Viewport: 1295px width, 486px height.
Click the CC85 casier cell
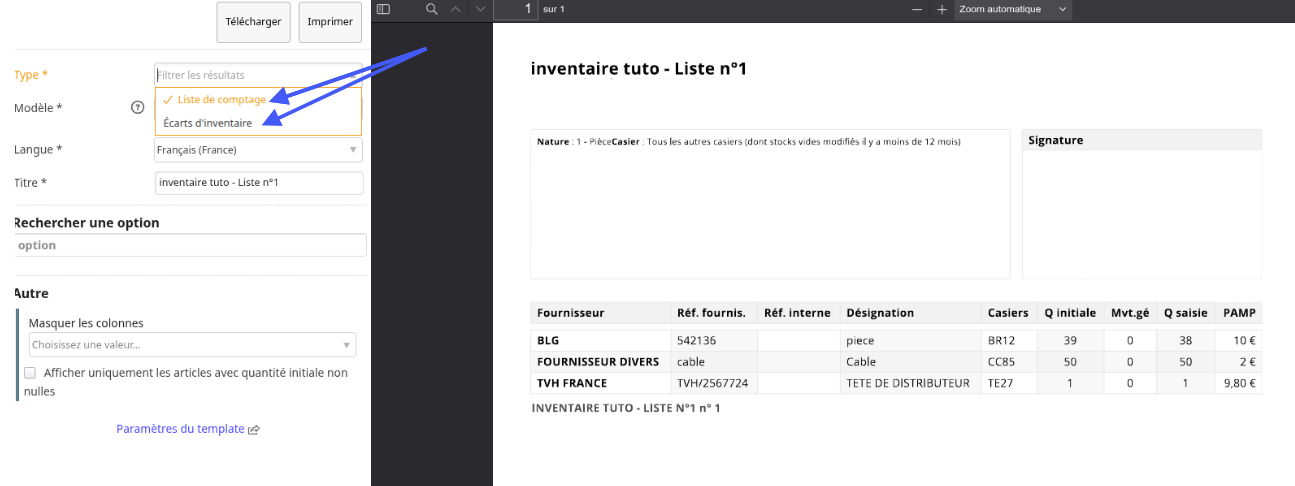pyautogui.click(x=1008, y=362)
